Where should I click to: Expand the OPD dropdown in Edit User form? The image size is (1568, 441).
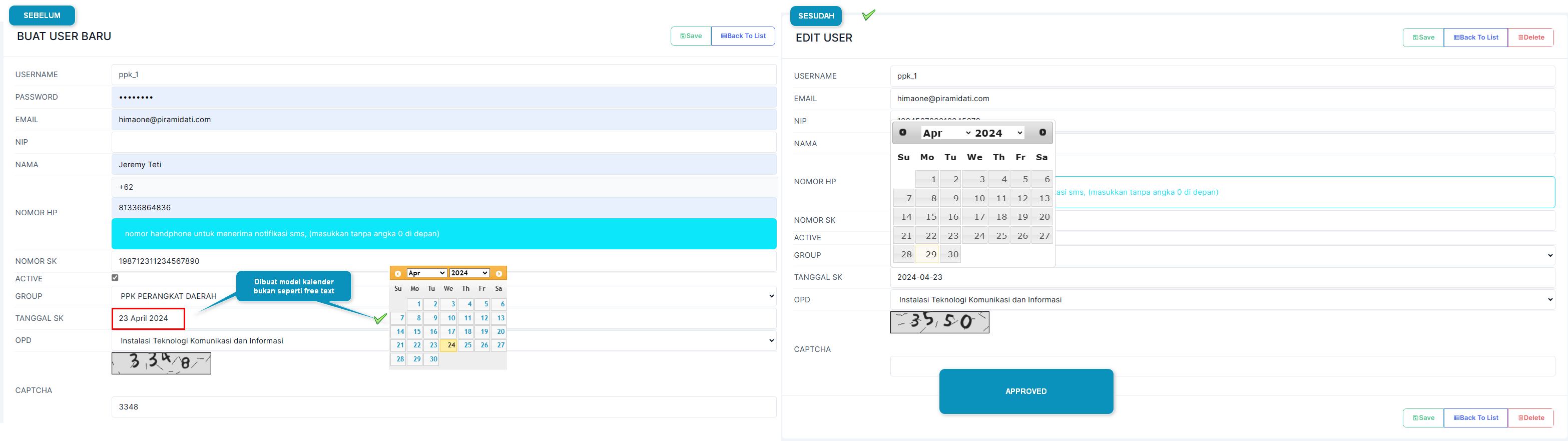coord(1222,300)
